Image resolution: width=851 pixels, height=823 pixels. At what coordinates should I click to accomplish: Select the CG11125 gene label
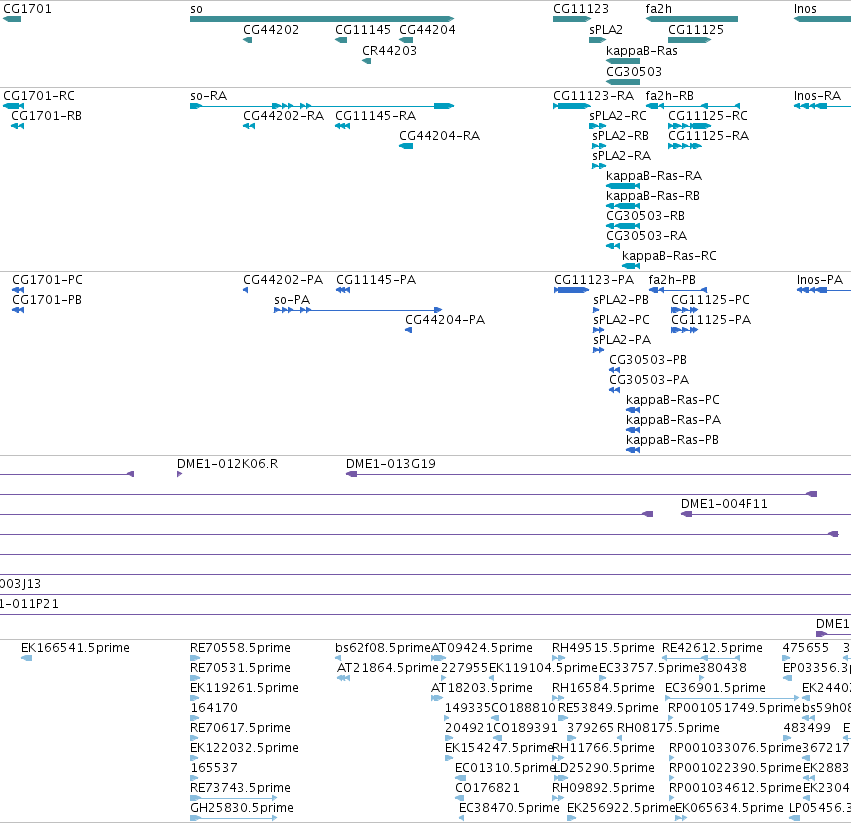[696, 30]
